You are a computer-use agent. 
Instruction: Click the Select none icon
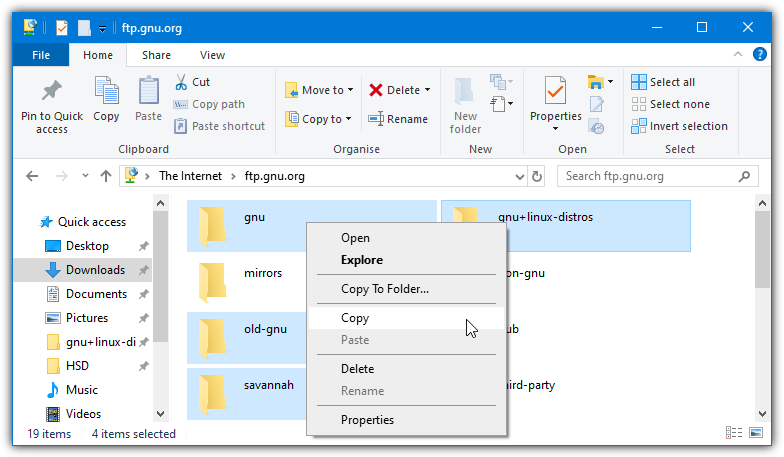pyautogui.click(x=638, y=104)
